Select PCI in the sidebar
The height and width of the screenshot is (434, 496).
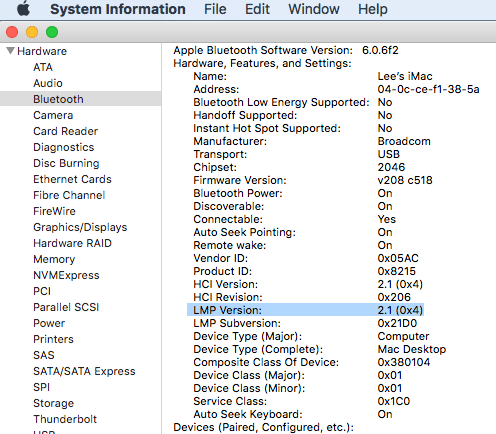tap(42, 291)
